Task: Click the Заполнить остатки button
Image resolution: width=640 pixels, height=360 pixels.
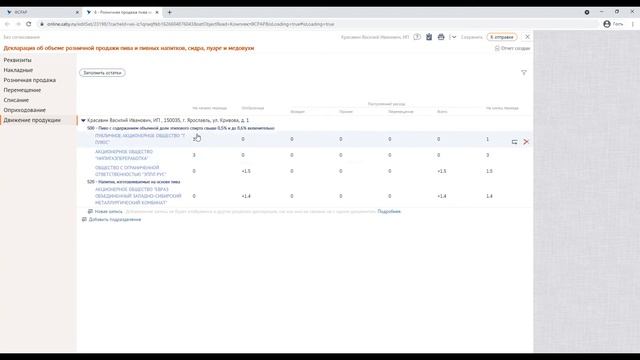Action: (x=102, y=73)
